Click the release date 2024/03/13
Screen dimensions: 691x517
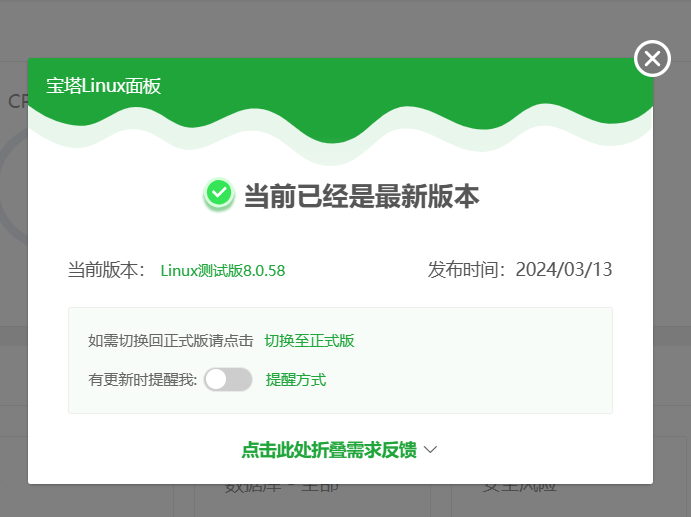[x=564, y=269]
